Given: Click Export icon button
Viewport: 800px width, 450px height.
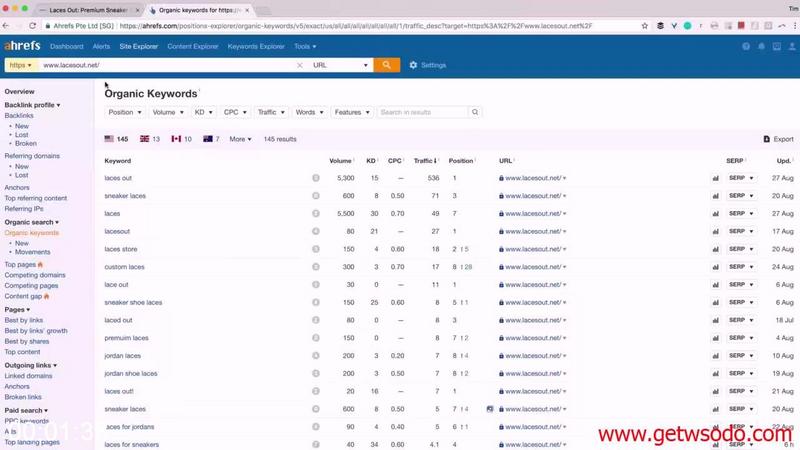Looking at the screenshot, I should coord(778,139).
